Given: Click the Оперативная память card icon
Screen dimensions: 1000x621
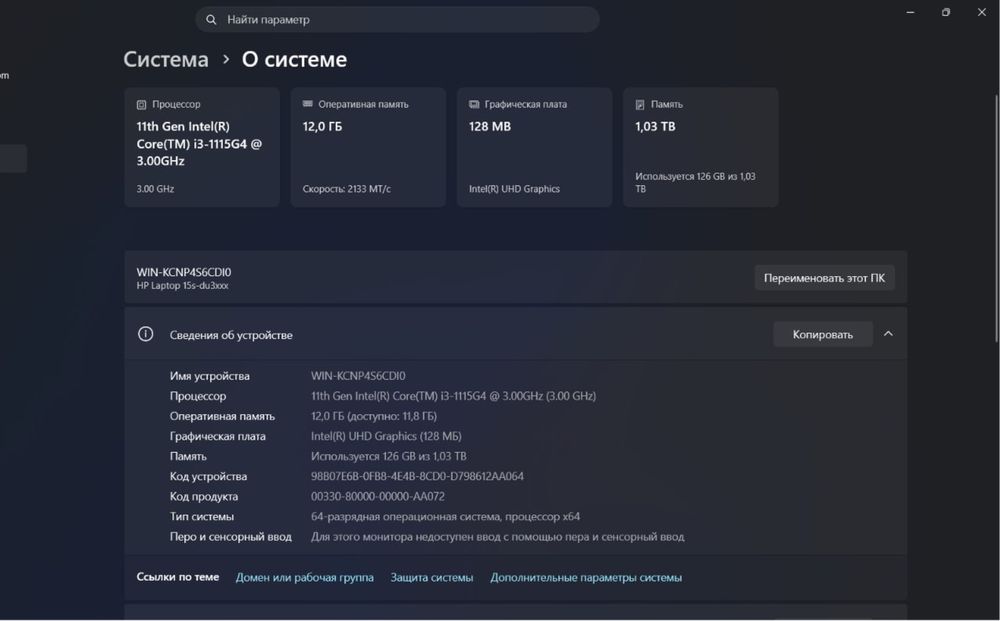Looking at the screenshot, I should click(x=307, y=104).
